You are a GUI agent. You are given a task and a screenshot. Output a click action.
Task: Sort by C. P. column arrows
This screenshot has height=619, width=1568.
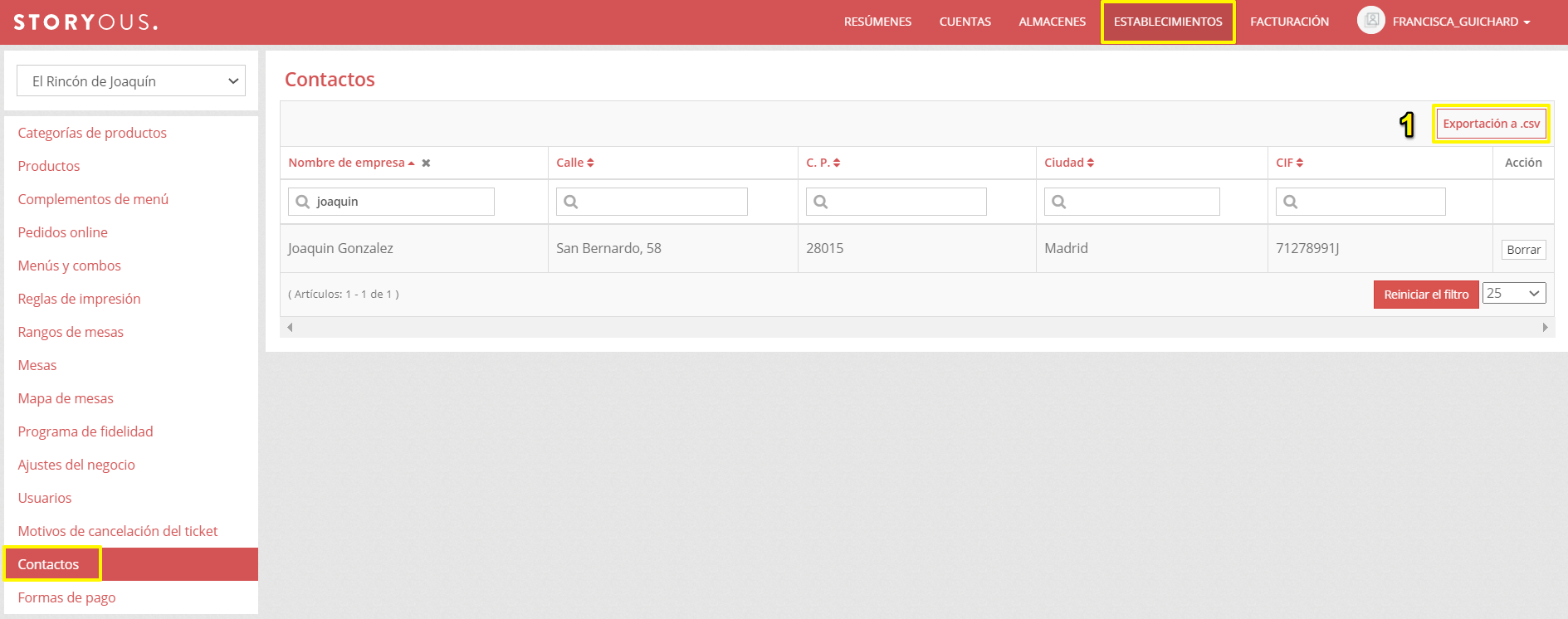[837, 163]
